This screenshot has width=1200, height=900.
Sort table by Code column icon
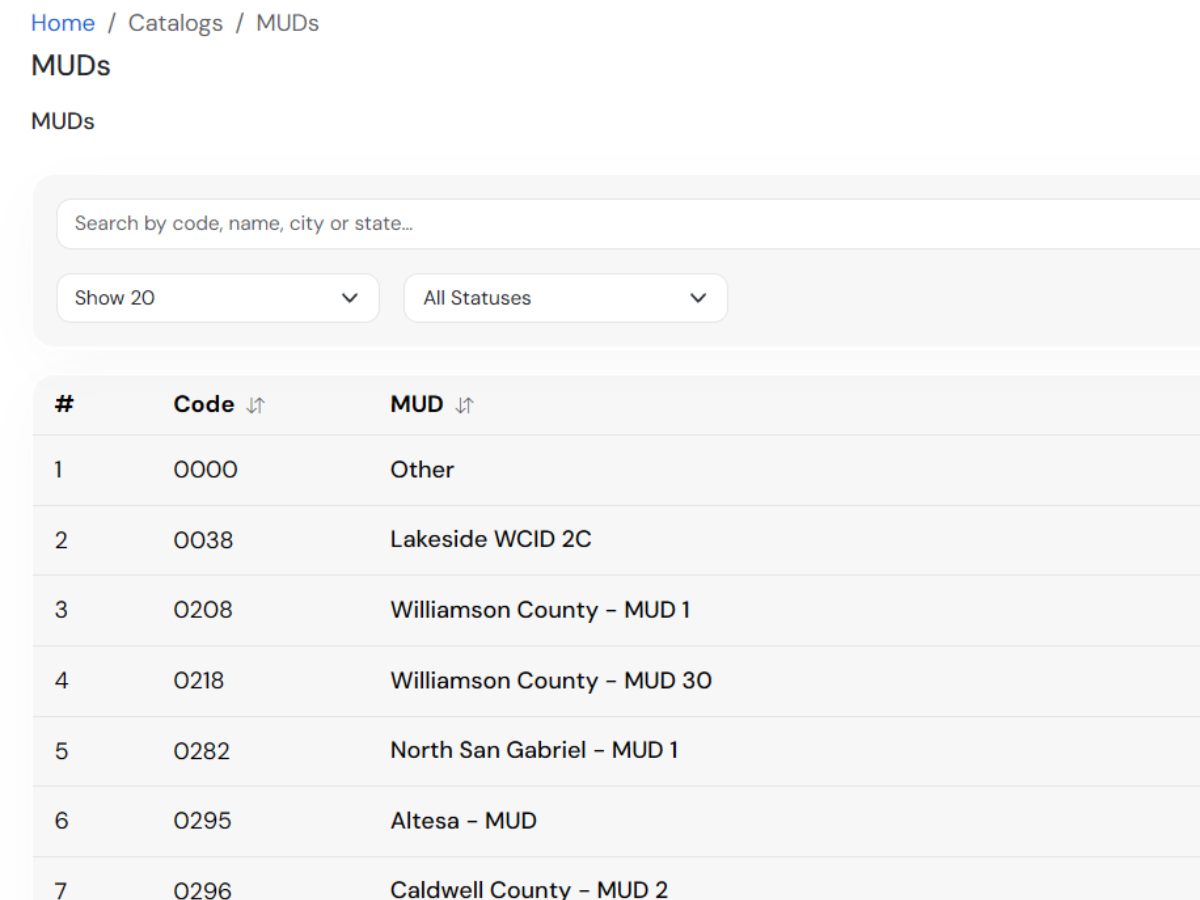pyautogui.click(x=256, y=405)
